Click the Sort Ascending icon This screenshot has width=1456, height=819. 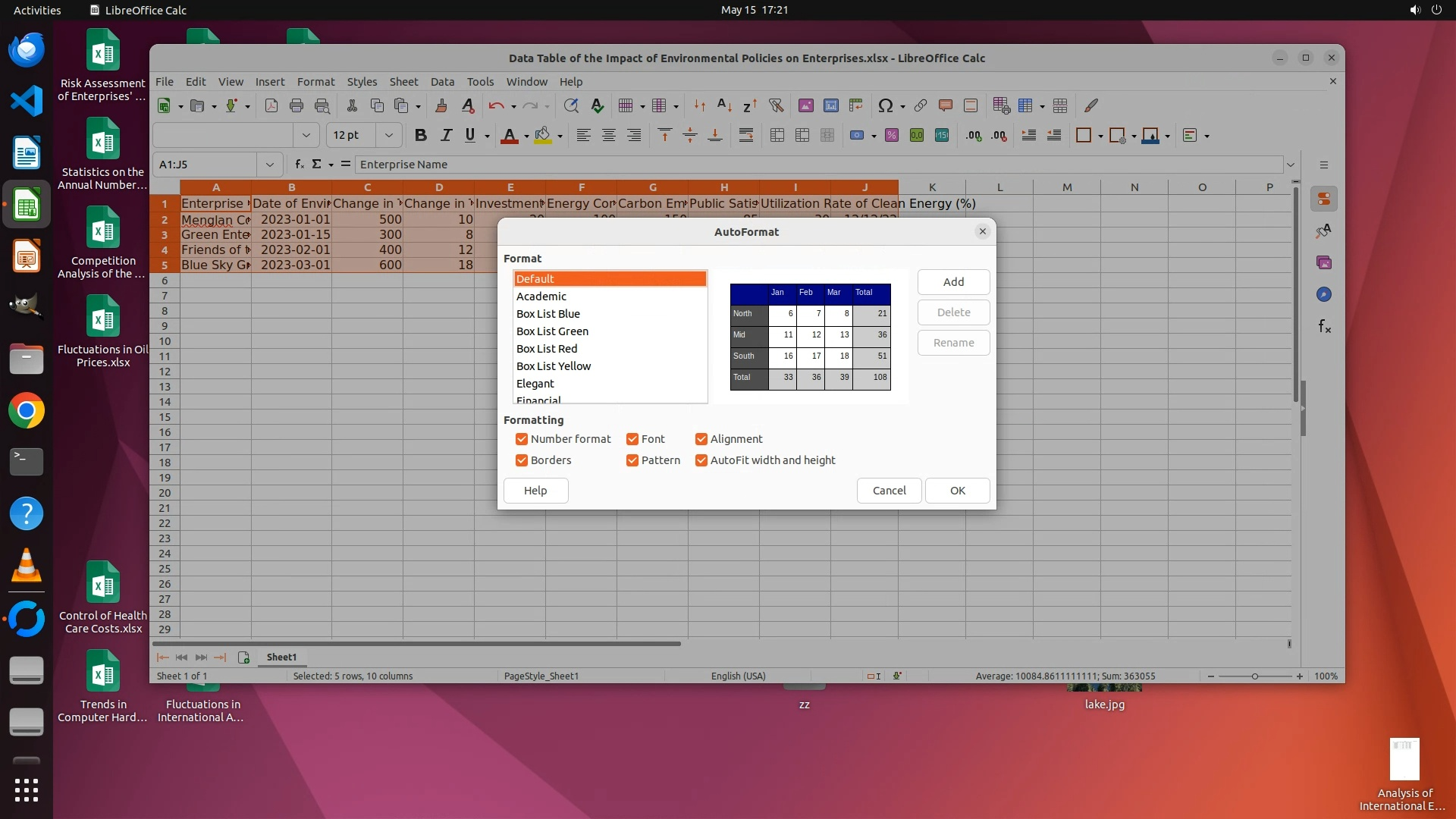[x=724, y=106]
